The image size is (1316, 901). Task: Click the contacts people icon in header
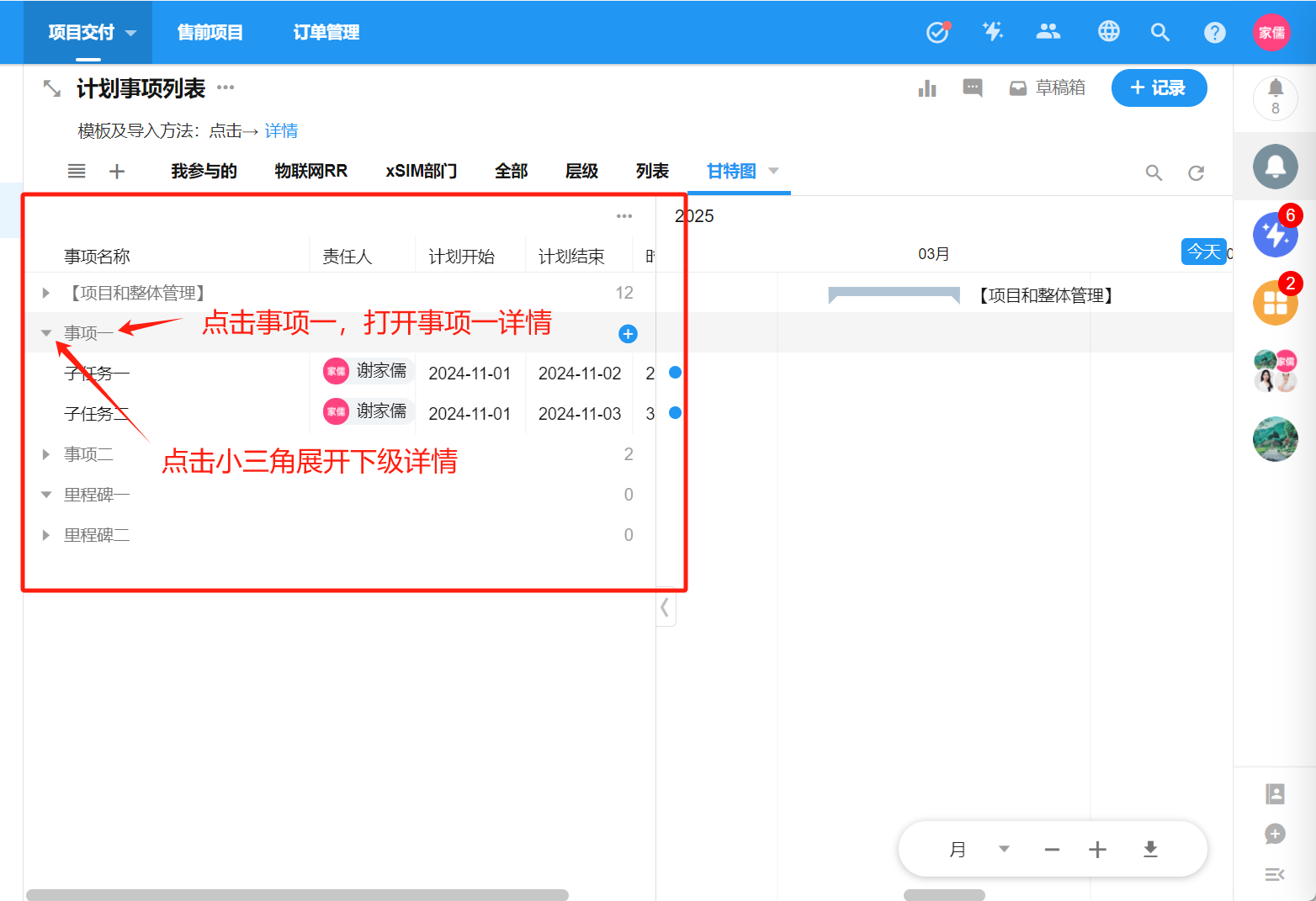pos(1048,32)
